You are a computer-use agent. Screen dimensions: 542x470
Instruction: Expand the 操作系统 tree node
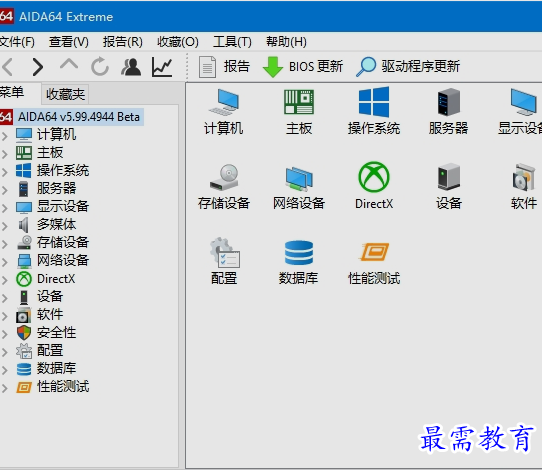point(4,172)
